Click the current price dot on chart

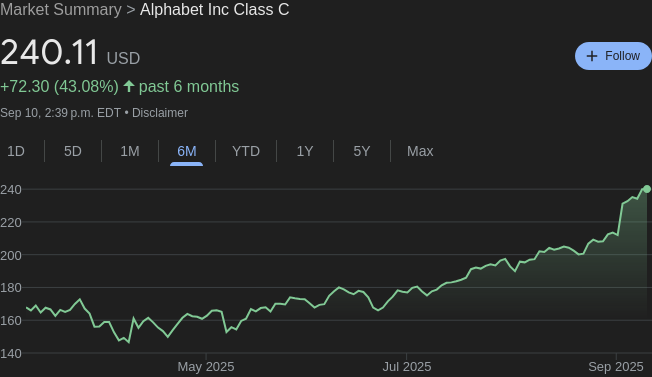pos(647,189)
